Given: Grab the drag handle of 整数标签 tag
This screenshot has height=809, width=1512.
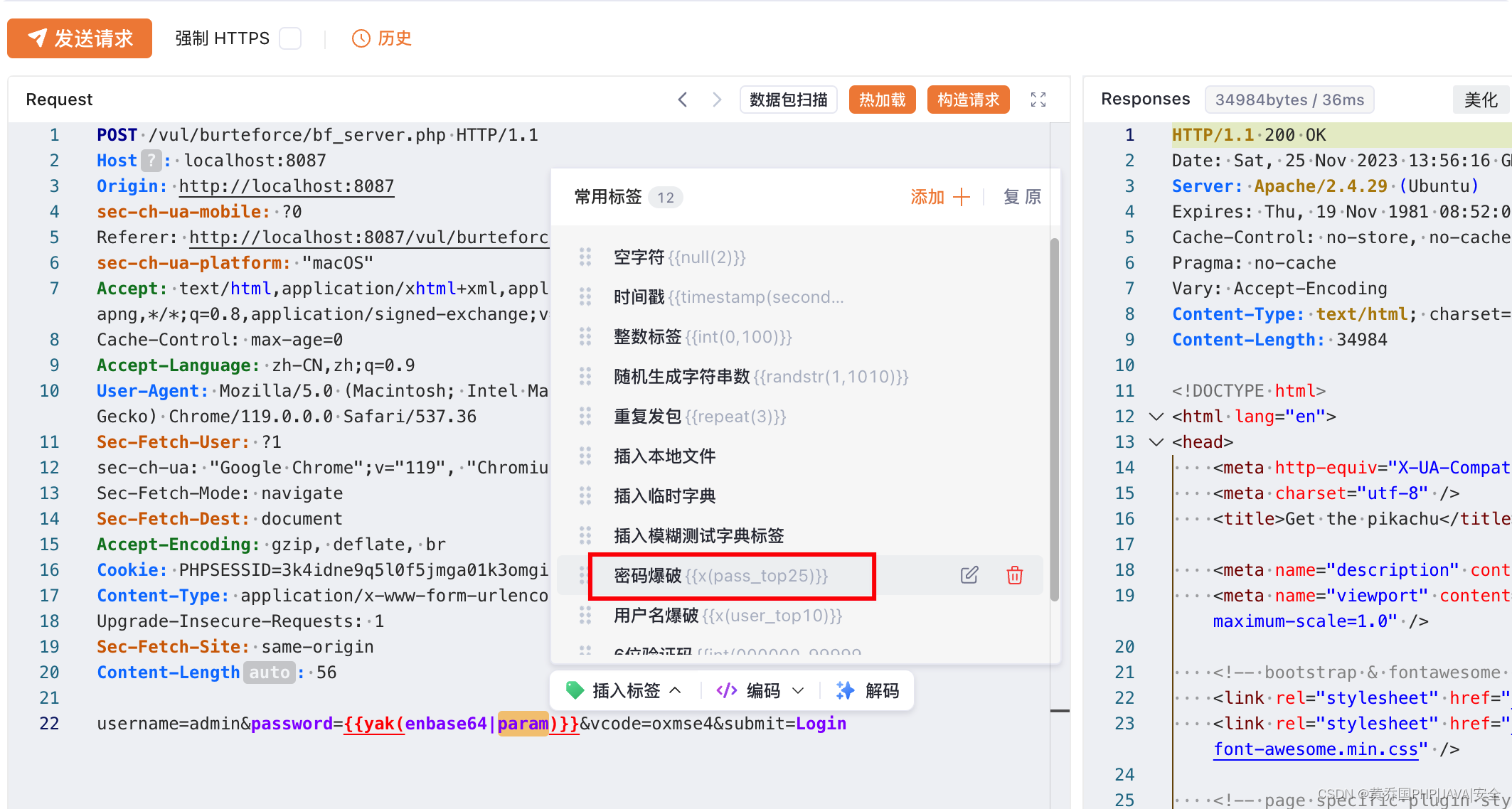Looking at the screenshot, I should point(585,337).
